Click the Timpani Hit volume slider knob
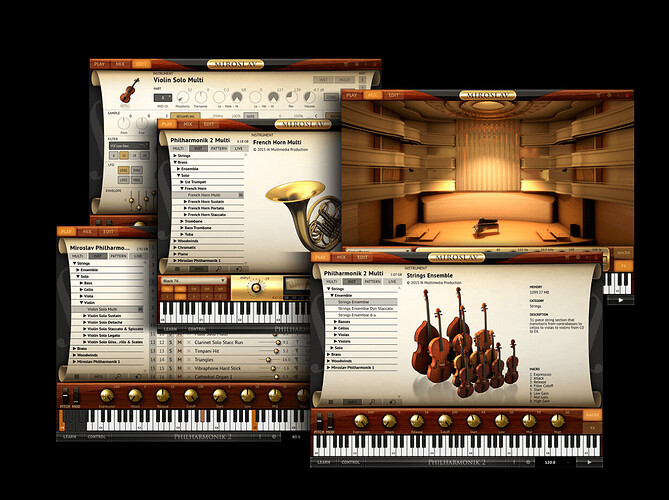 pyautogui.click(x=276, y=351)
